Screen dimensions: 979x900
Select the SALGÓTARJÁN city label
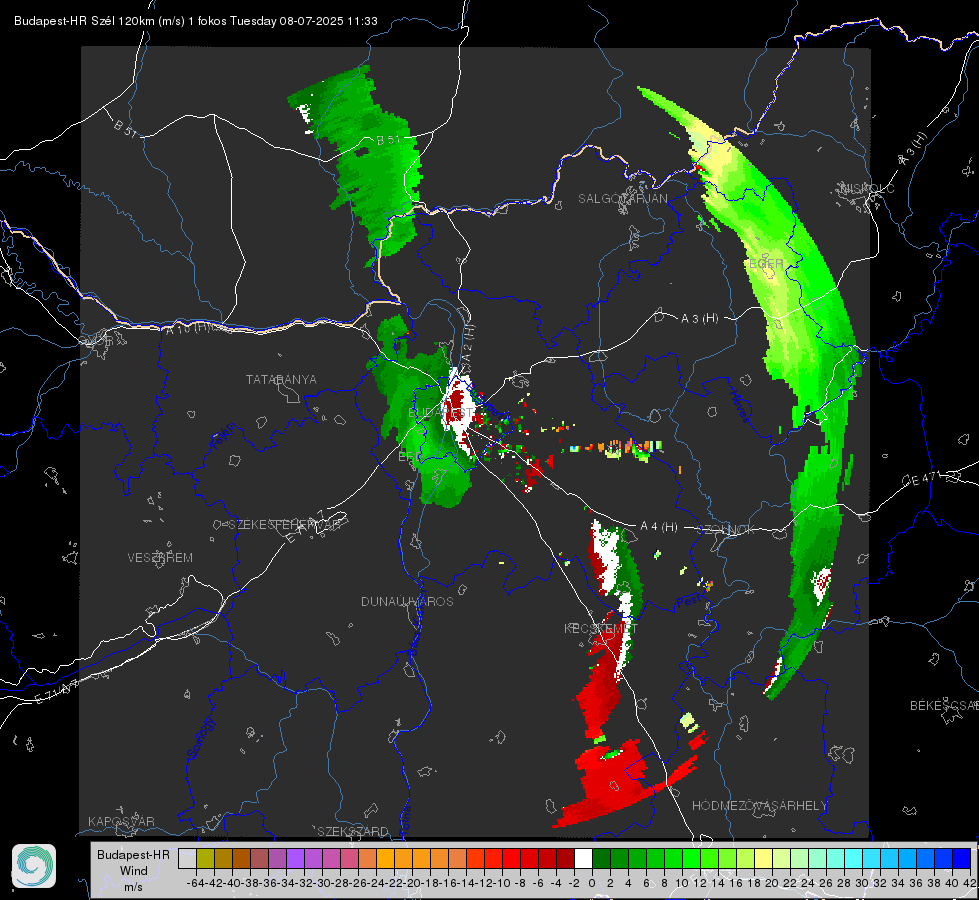tap(622, 199)
